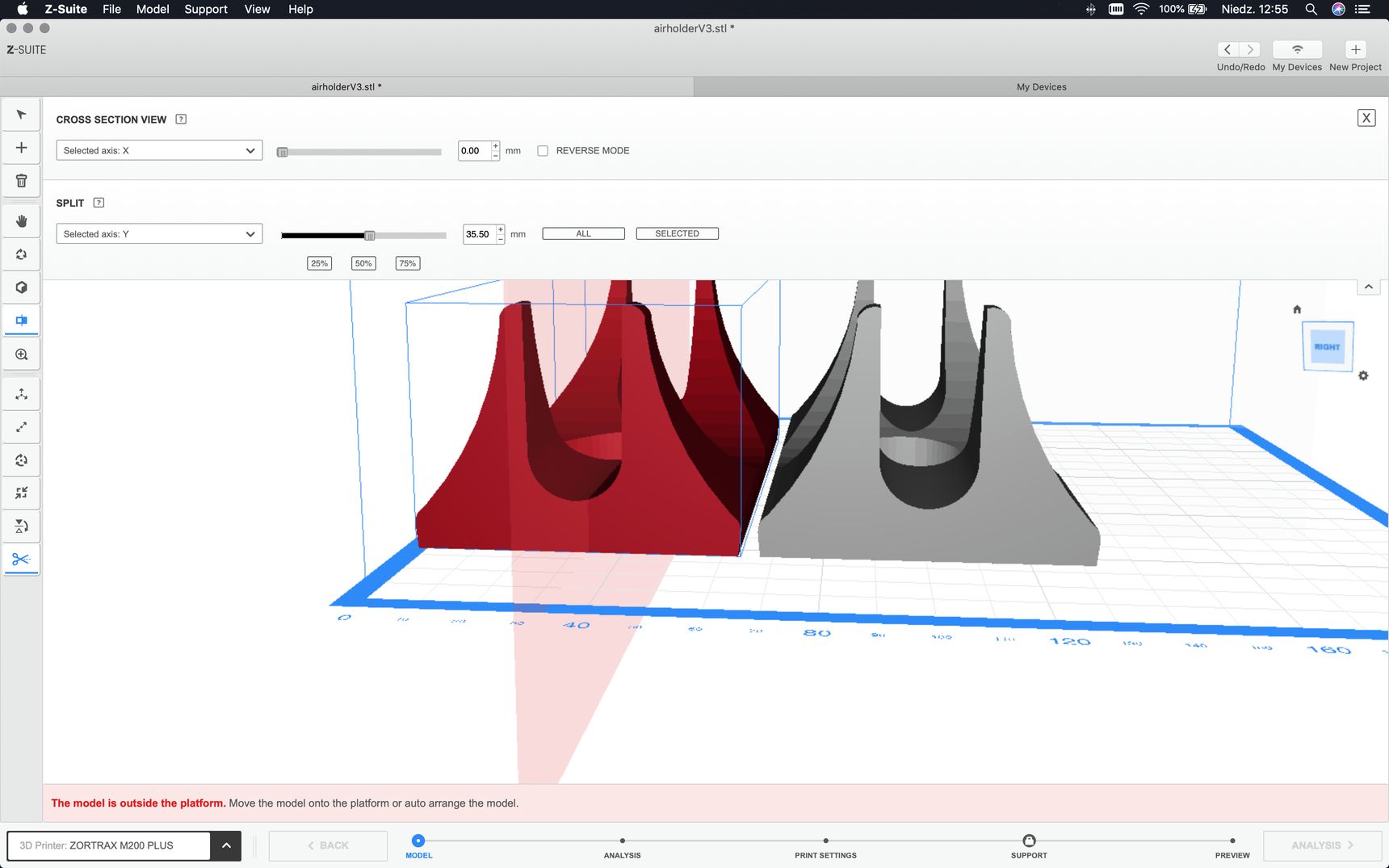Open the cross section view tool icon
Viewport: 1389px width, 868px height.
point(22,321)
